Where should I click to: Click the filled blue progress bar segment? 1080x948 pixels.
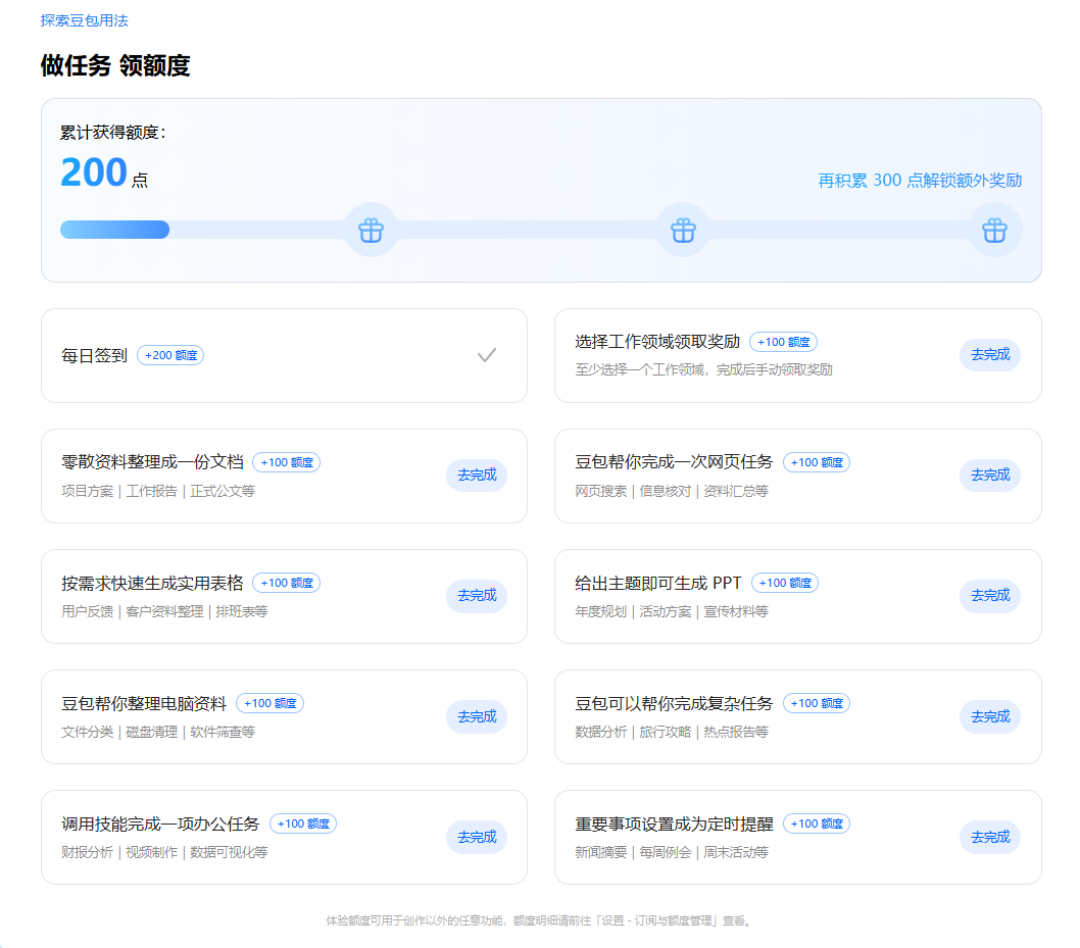114,229
